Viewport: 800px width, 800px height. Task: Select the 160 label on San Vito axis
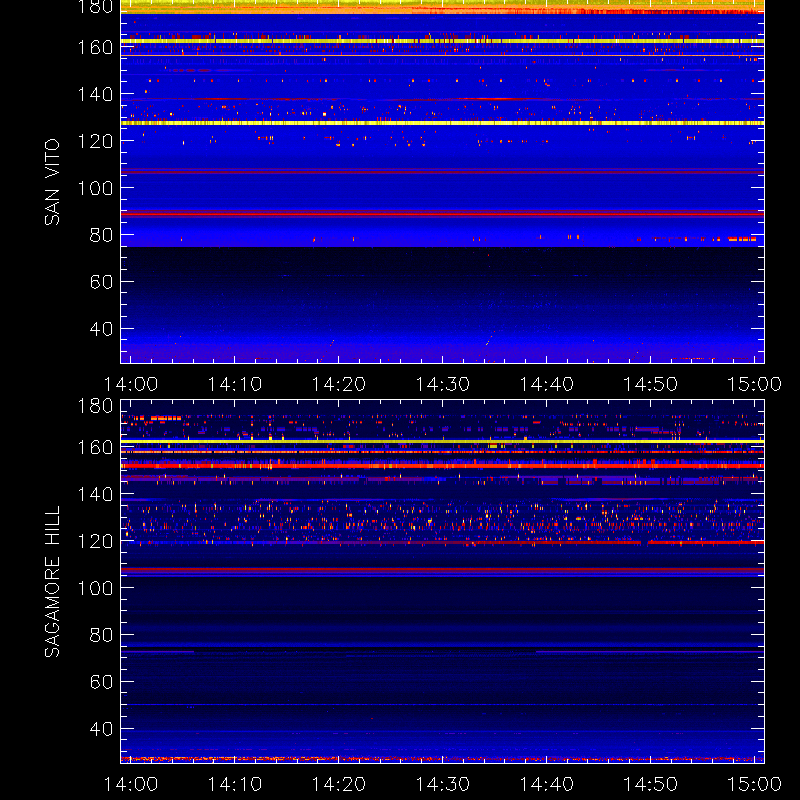[95, 47]
